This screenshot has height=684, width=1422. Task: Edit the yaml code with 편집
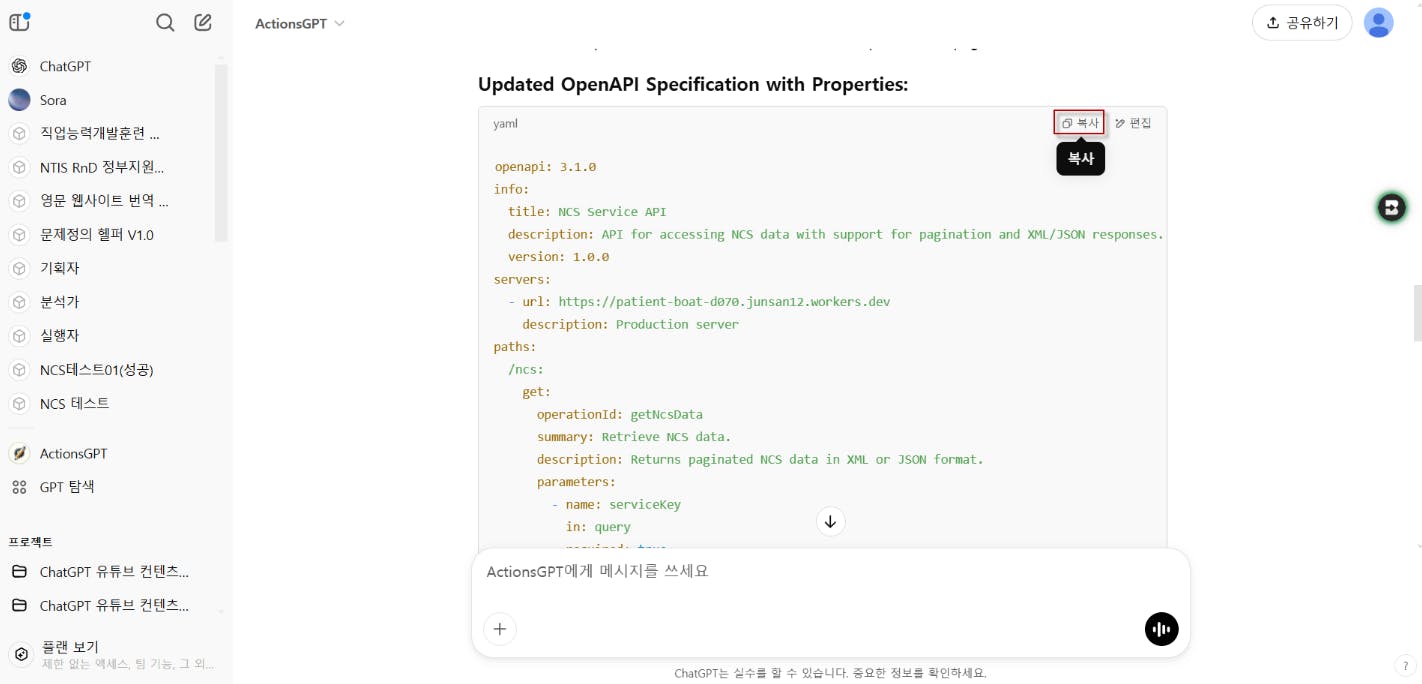click(1133, 123)
